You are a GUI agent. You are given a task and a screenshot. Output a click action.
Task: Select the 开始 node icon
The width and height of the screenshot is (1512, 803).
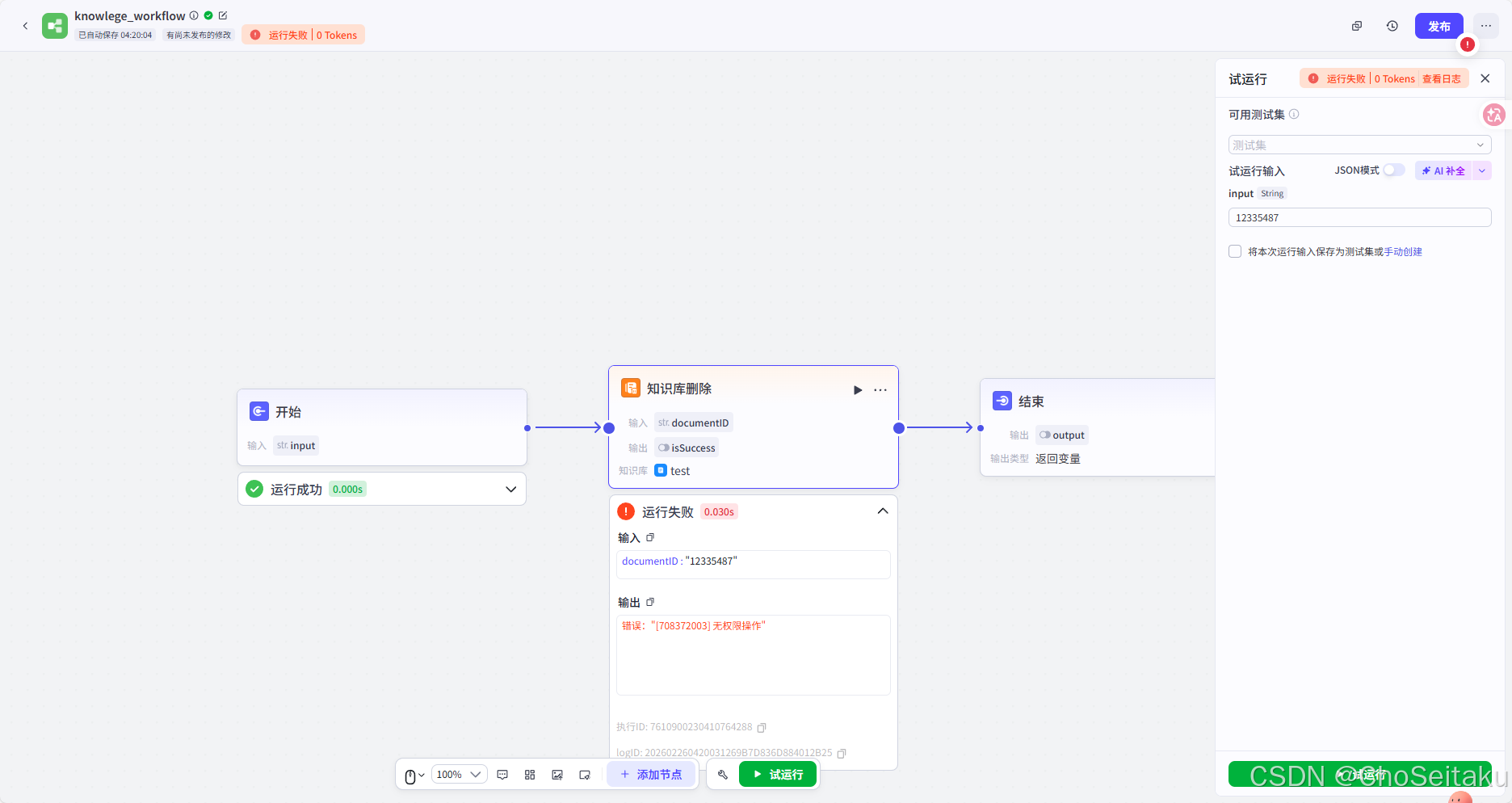[x=259, y=411]
